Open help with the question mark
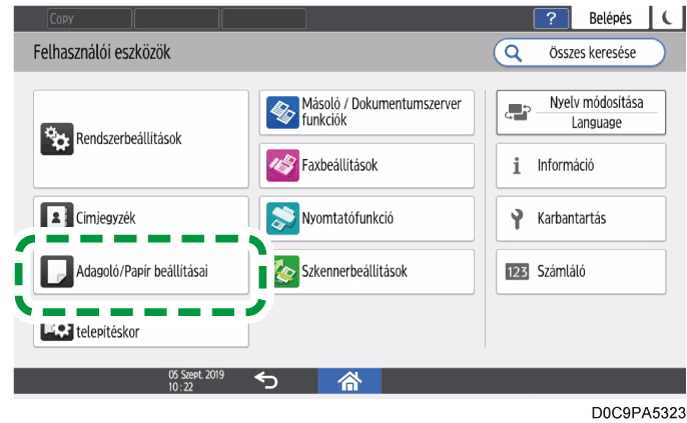This screenshot has width=687, height=423. [x=551, y=18]
